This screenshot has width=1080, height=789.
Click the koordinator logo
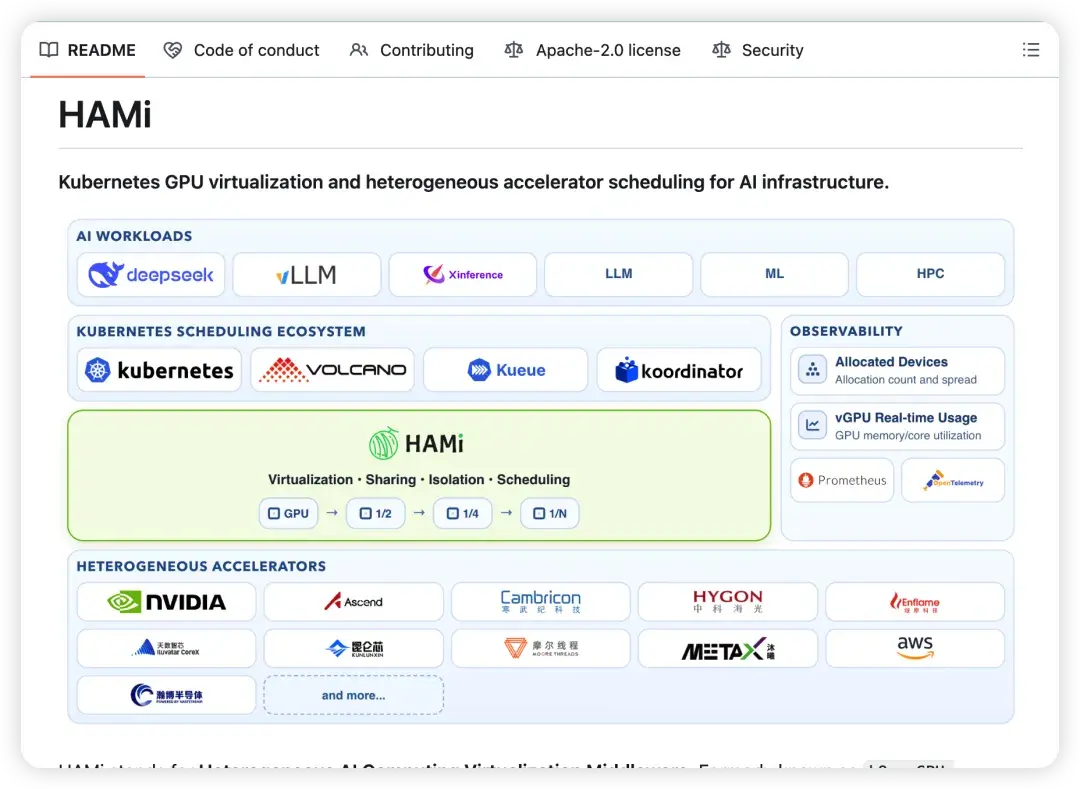679,370
